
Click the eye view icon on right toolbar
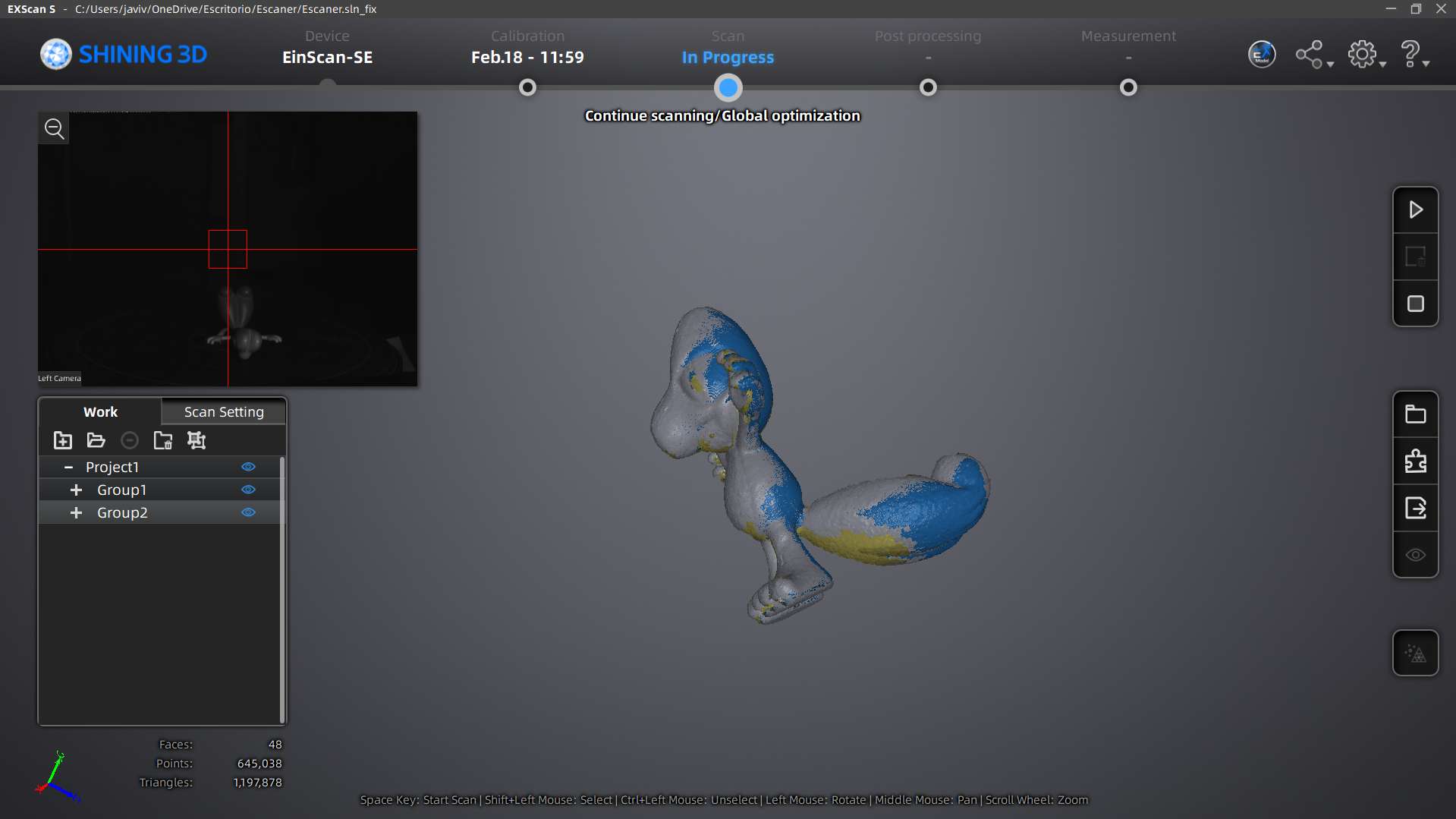(1416, 555)
